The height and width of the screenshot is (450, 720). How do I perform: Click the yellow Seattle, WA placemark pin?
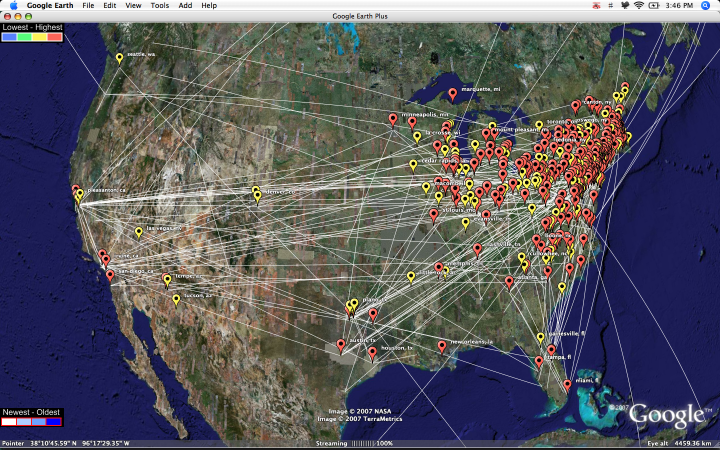click(119, 58)
